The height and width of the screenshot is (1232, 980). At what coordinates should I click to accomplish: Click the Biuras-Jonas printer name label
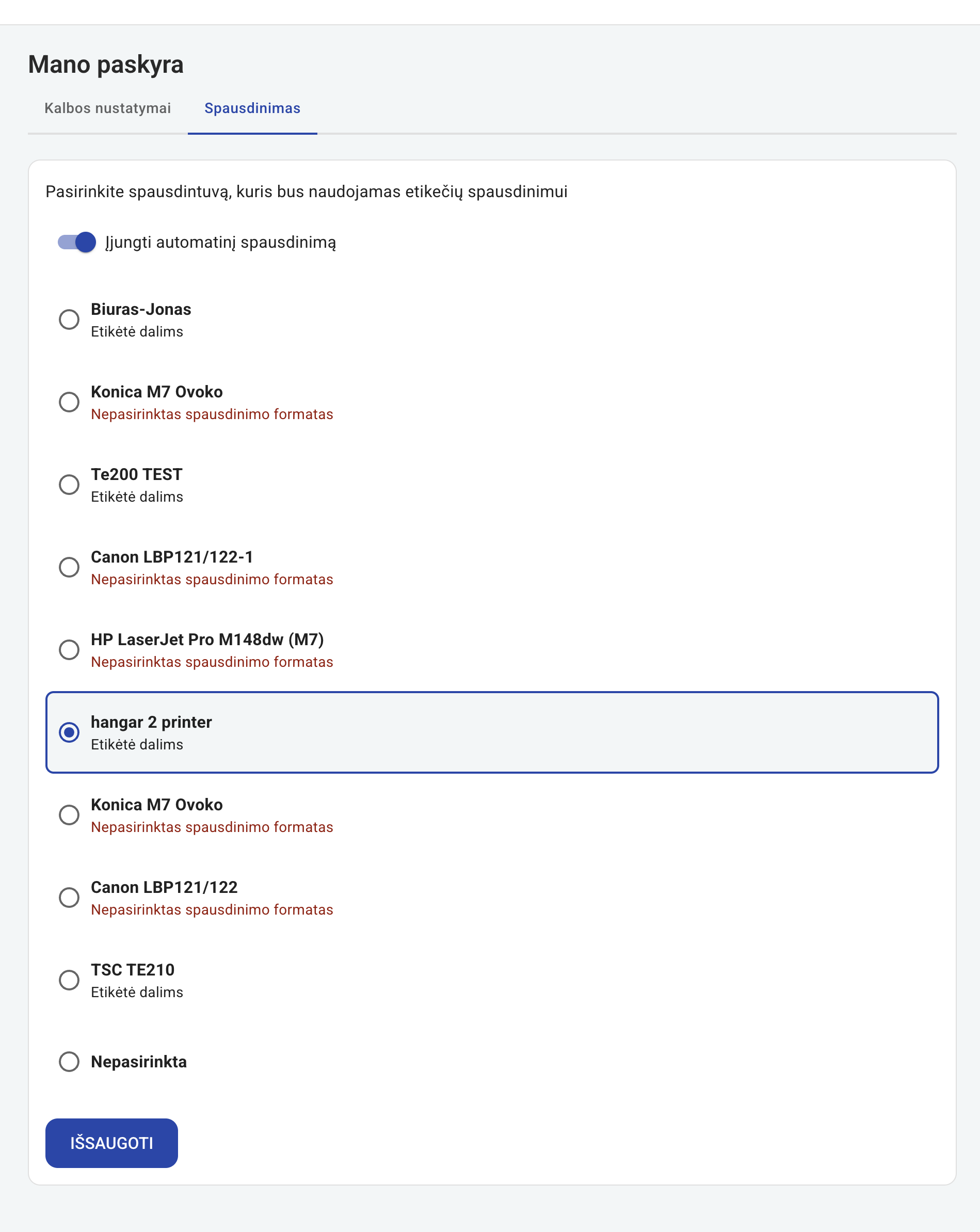point(141,309)
